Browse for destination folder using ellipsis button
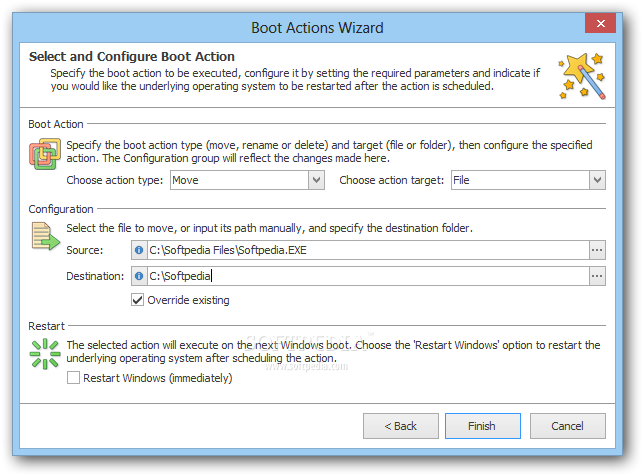 (597, 276)
